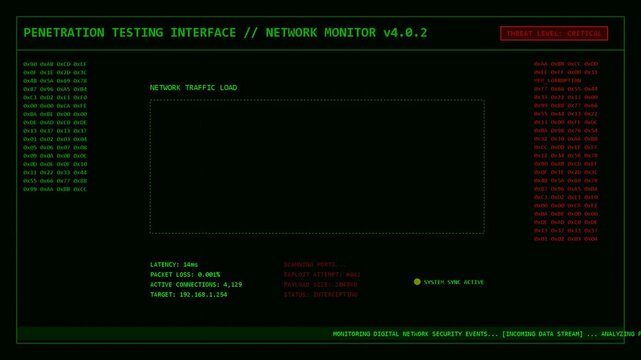Image resolution: width=641 pixels, height=360 pixels.
Task: Click green hex row 0x55 0x66 0x77 0x88
Action: (55, 181)
